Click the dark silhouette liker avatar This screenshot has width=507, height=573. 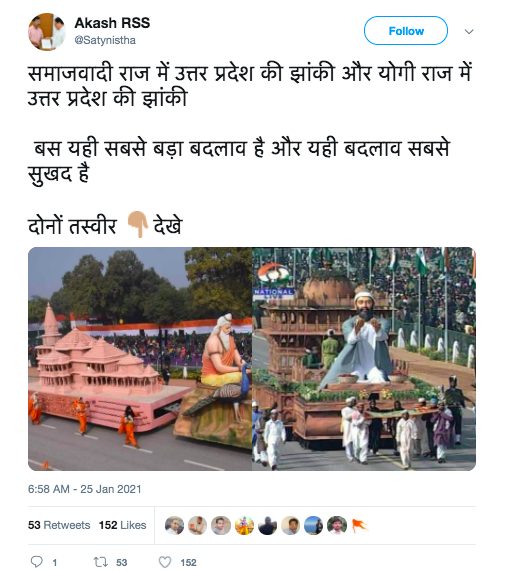point(267,525)
